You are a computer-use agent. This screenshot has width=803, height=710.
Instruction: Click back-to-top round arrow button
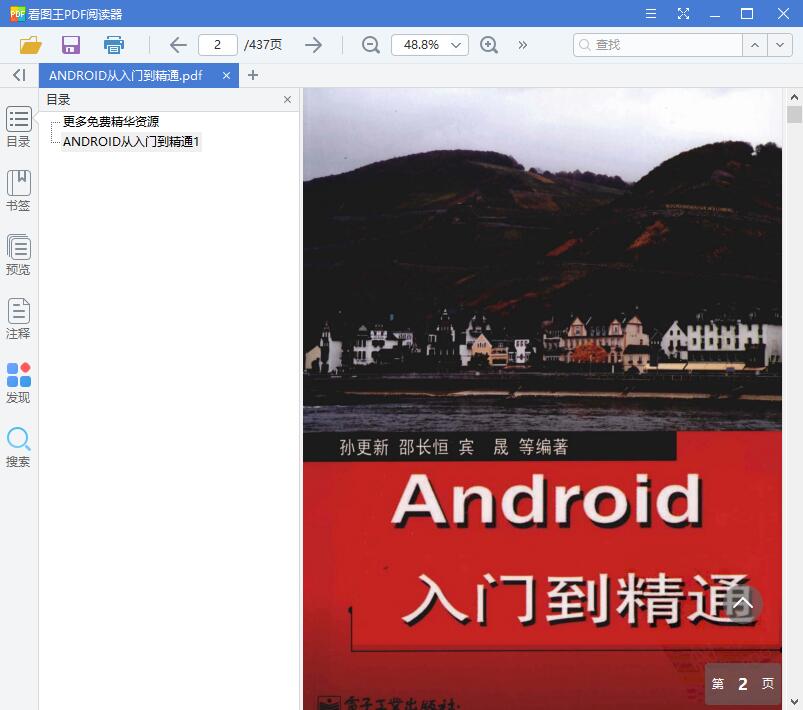click(743, 603)
